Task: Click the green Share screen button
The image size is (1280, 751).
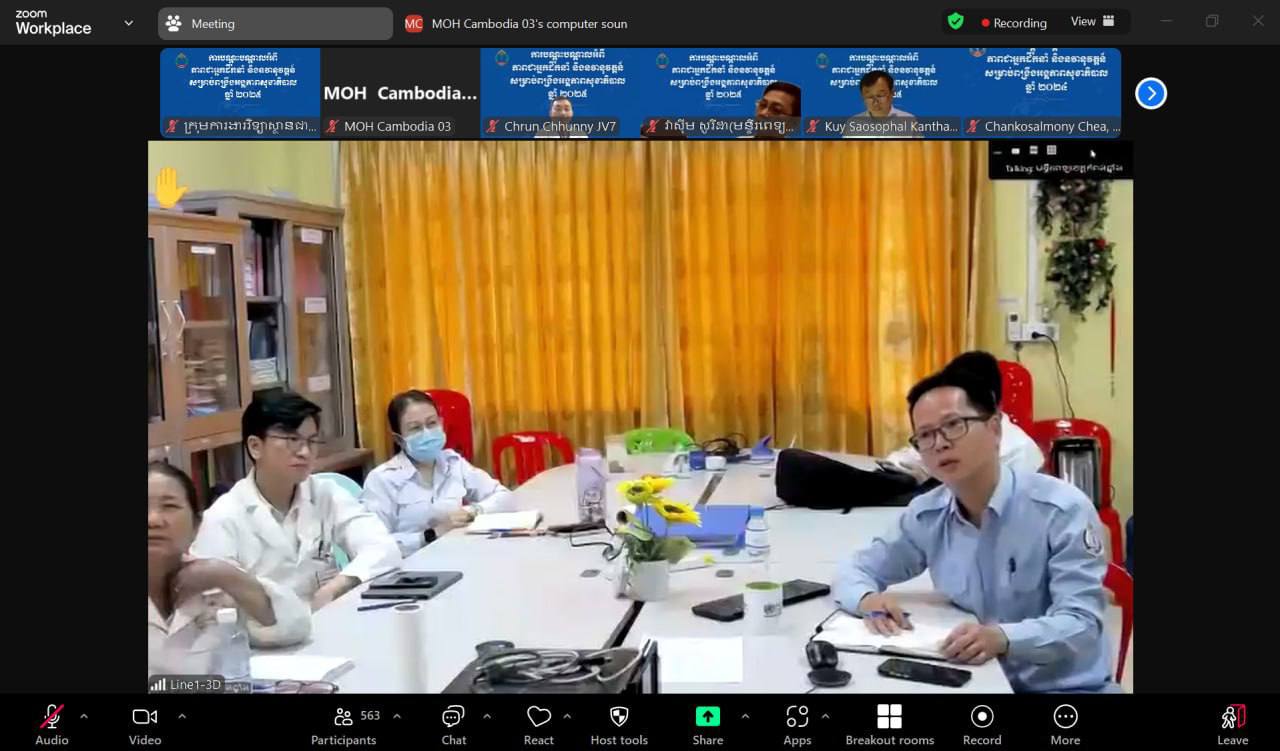Action: [707, 724]
